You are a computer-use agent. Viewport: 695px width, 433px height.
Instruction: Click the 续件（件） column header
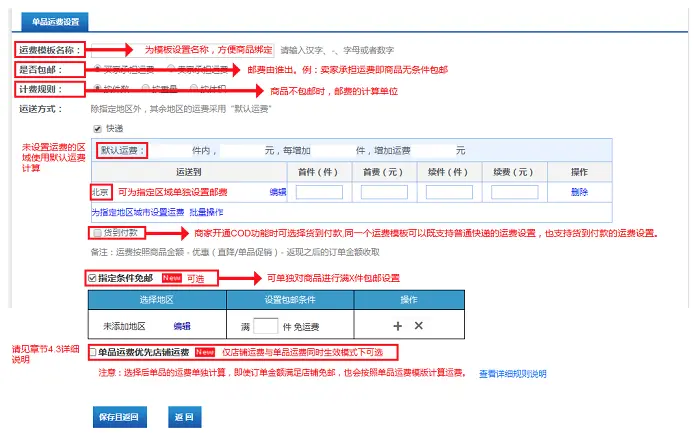click(x=448, y=172)
